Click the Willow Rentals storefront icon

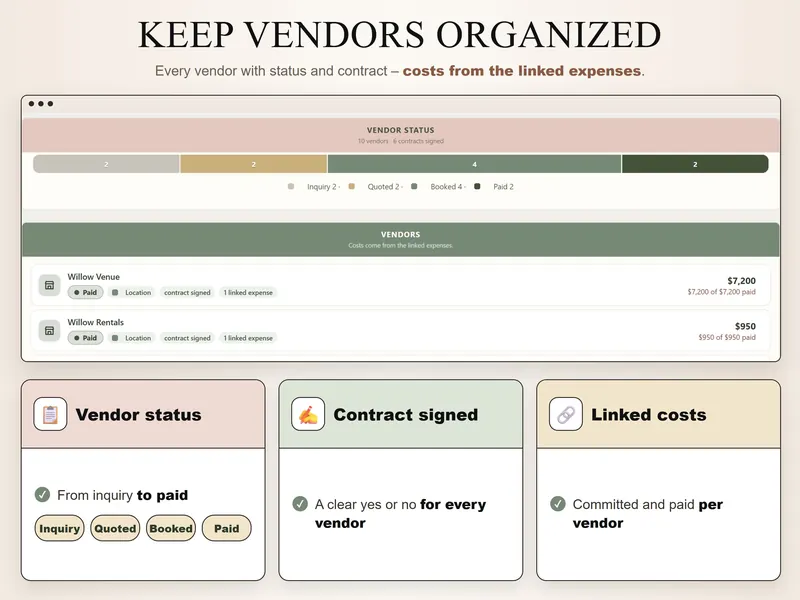[x=49, y=331]
